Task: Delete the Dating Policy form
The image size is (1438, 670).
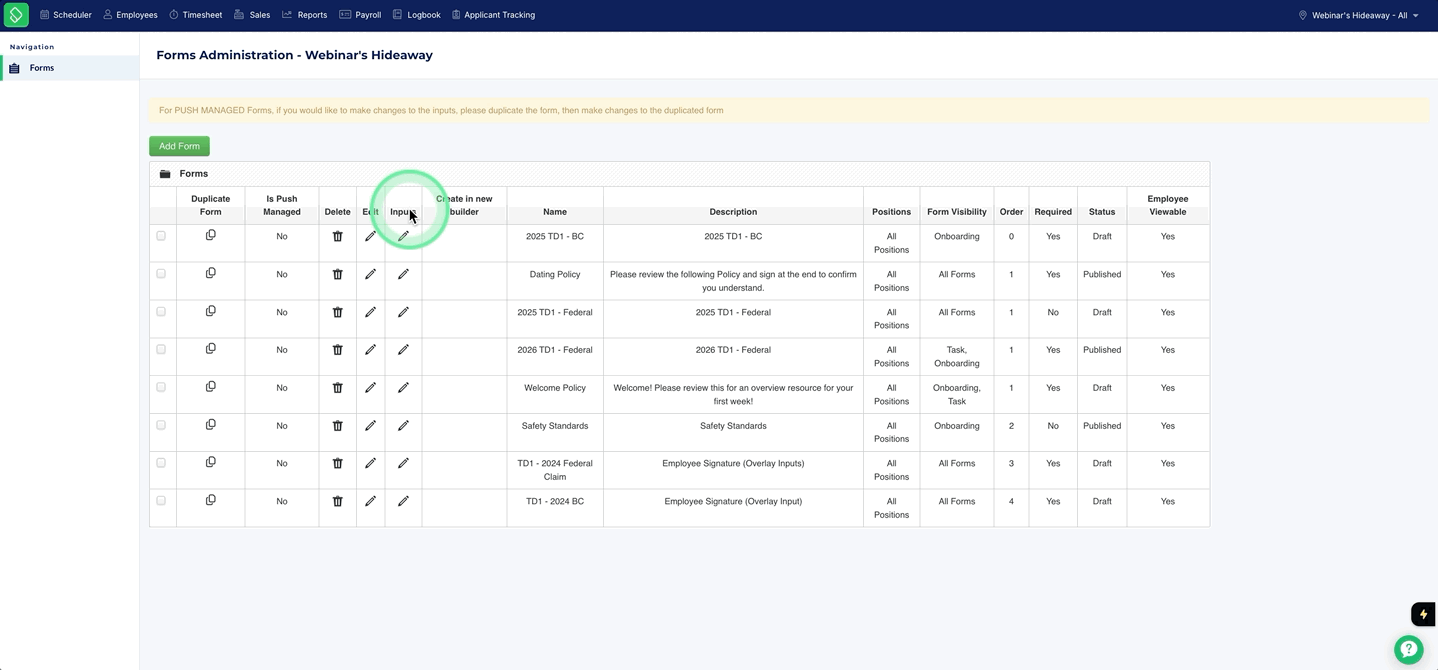Action: pyautogui.click(x=337, y=274)
